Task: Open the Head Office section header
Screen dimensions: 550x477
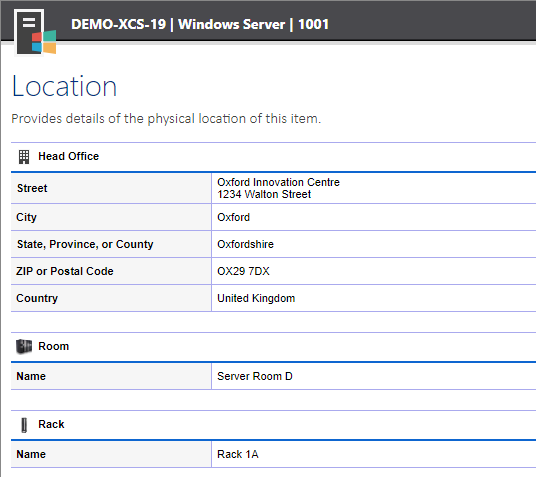Action: pyautogui.click(x=69, y=156)
